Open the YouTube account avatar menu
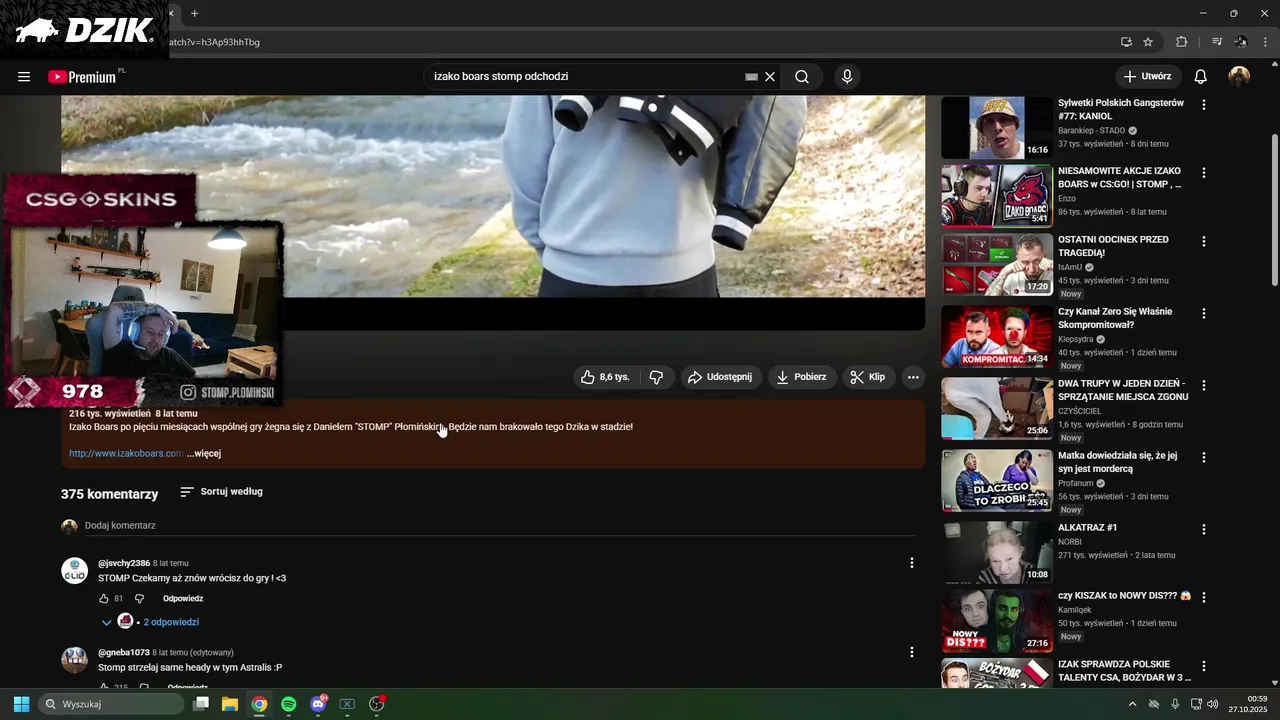This screenshot has height=720, width=1280. pyautogui.click(x=1239, y=77)
